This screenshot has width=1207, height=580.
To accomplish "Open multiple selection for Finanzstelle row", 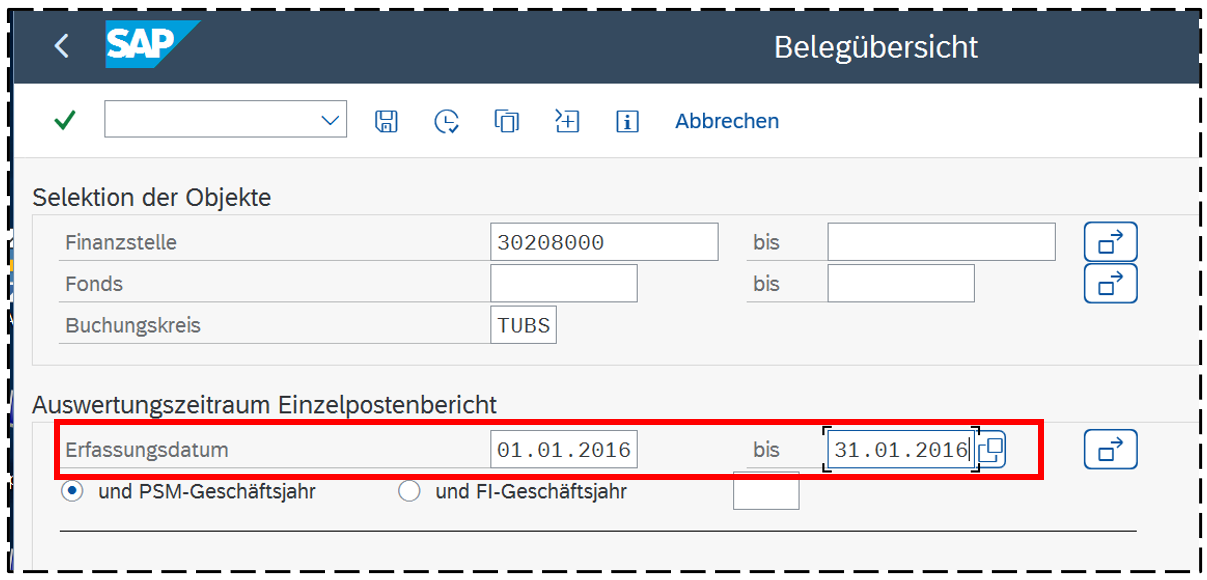I will [1110, 242].
